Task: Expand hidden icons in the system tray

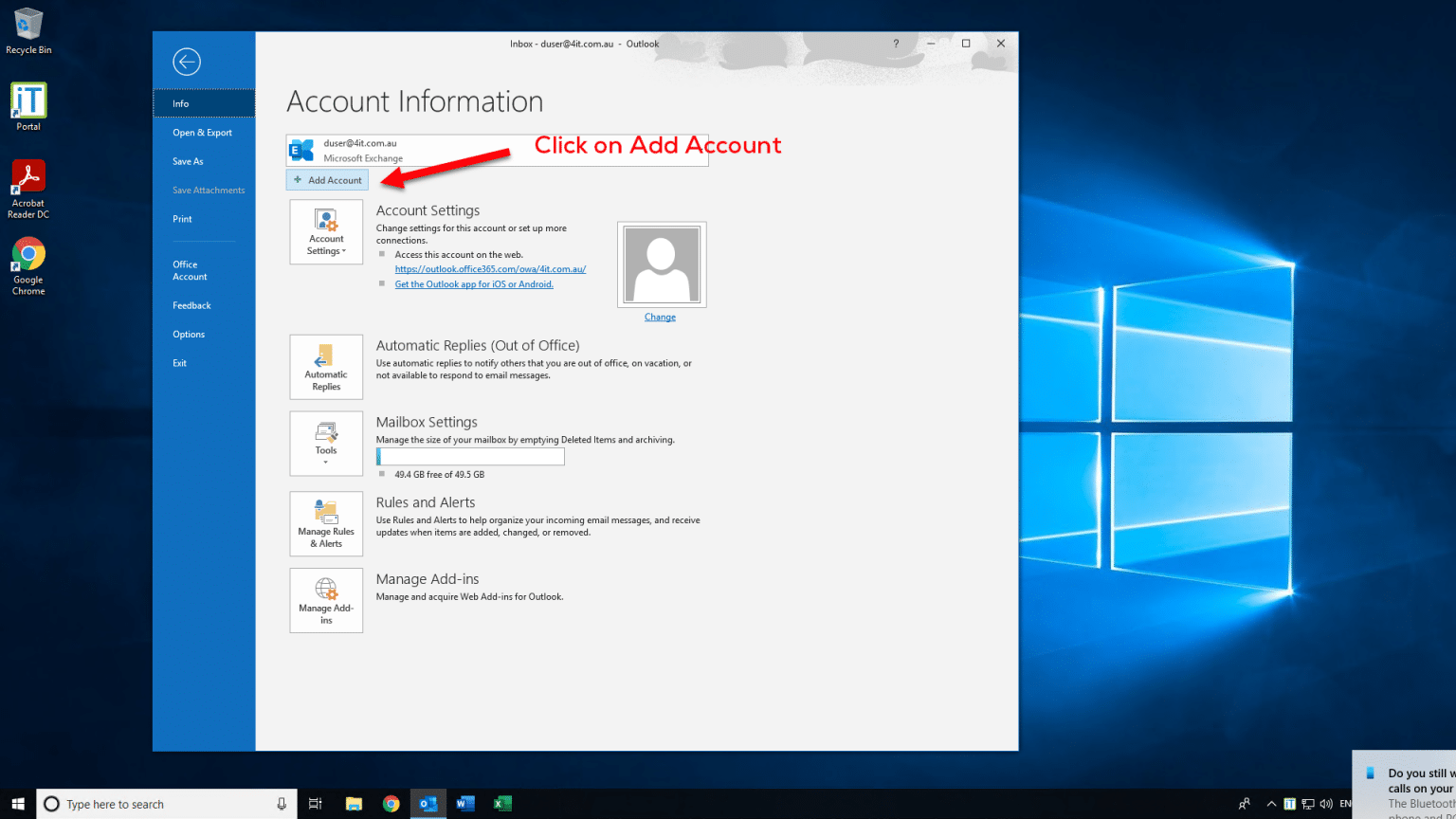Action: (x=1270, y=803)
